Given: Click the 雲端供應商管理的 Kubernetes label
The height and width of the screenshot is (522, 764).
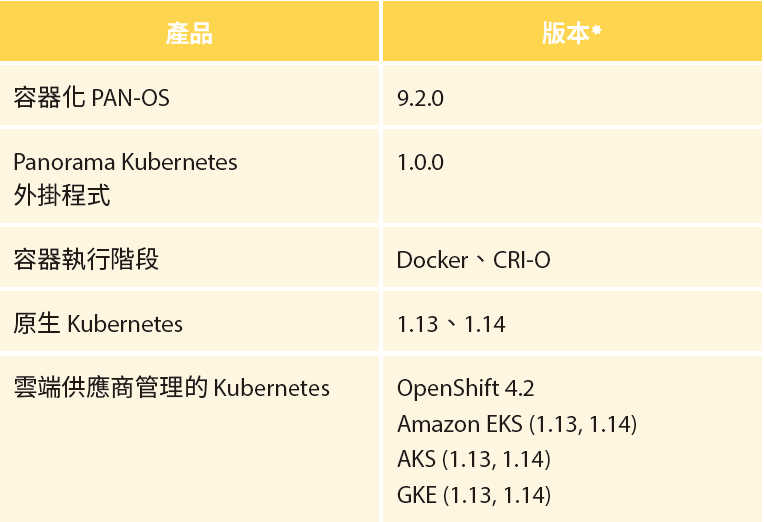Looking at the screenshot, I should click(x=172, y=388).
